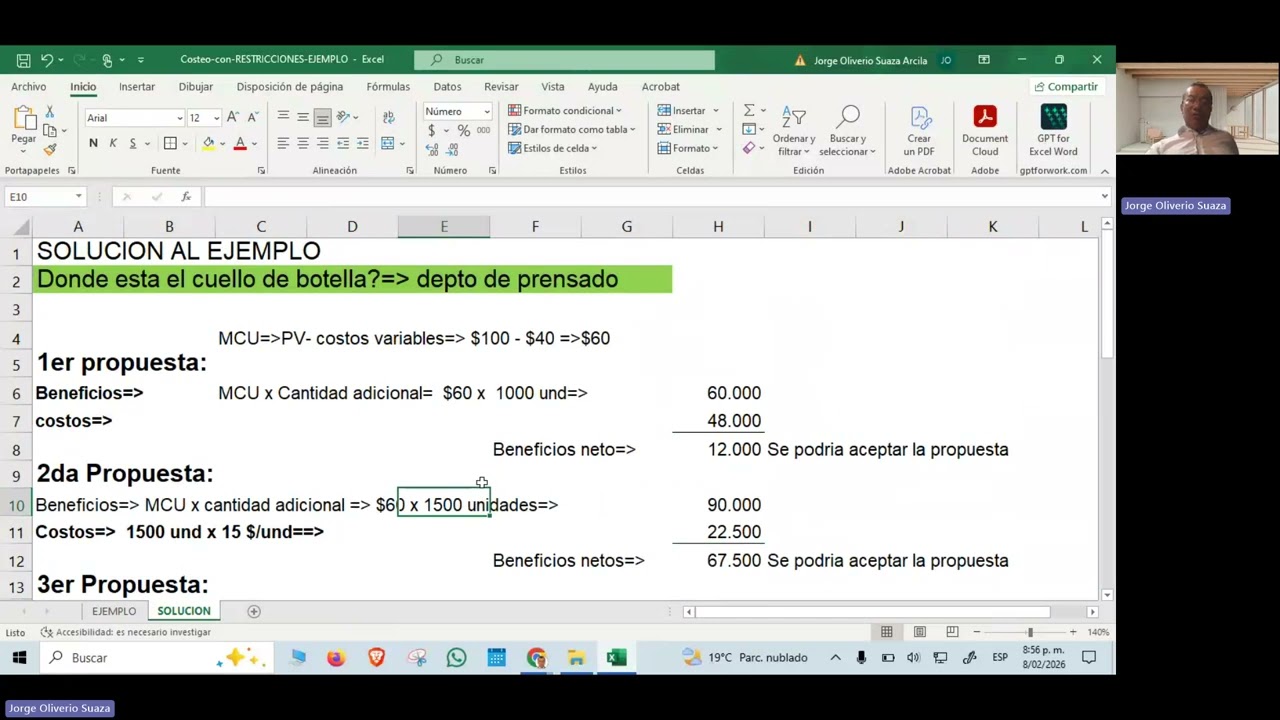Add new sheet with plus icon
1280x720 pixels.
coord(254,611)
